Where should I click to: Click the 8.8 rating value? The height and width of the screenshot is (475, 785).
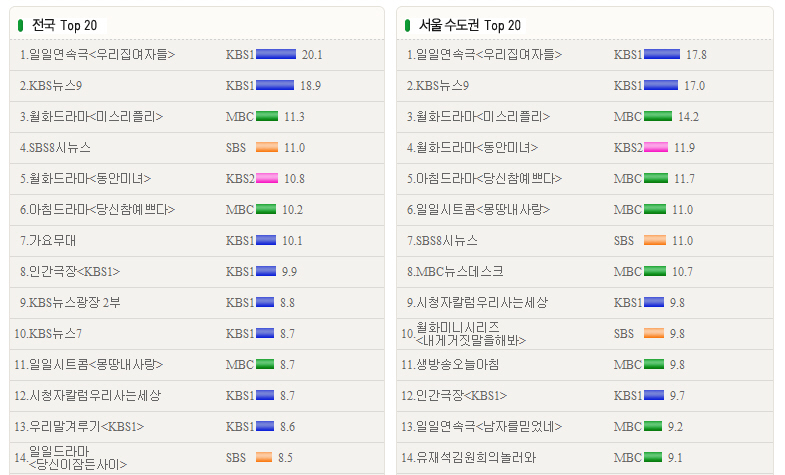[287, 303]
